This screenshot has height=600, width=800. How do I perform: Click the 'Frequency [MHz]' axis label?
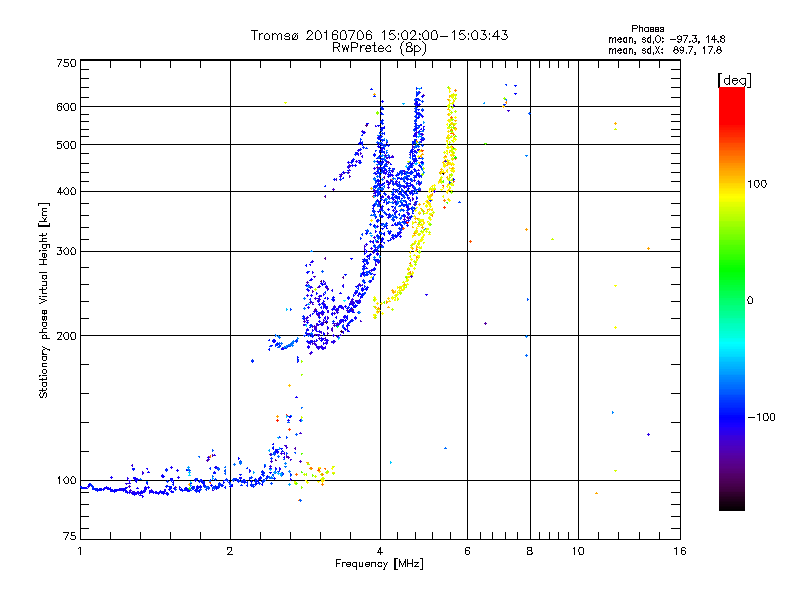pos(379,564)
